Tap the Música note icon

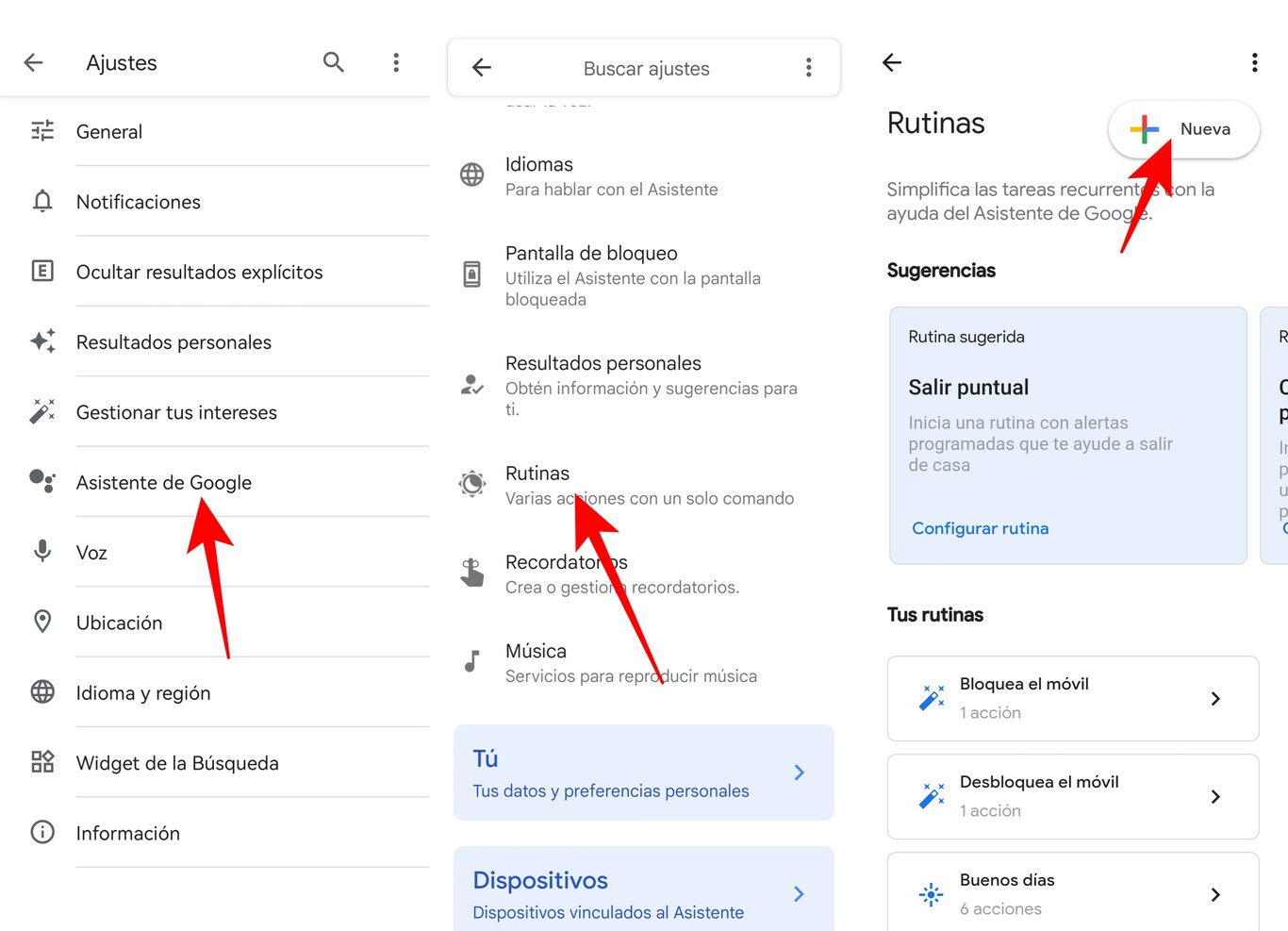pos(472,661)
